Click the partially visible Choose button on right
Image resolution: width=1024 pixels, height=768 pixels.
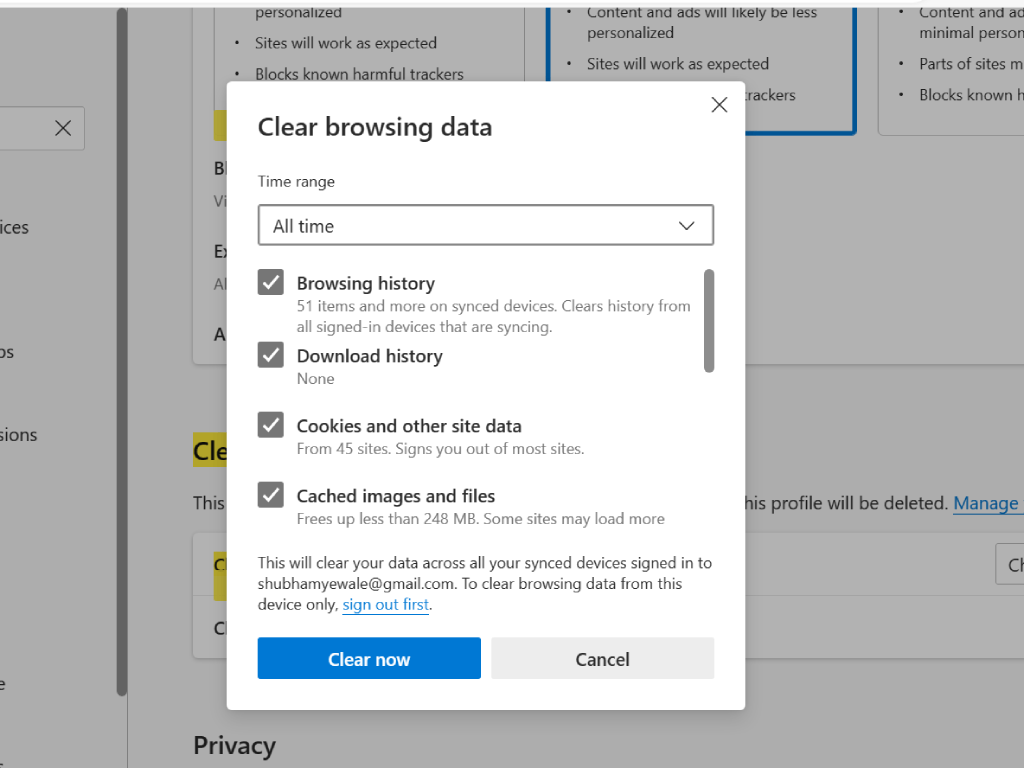tap(1012, 564)
